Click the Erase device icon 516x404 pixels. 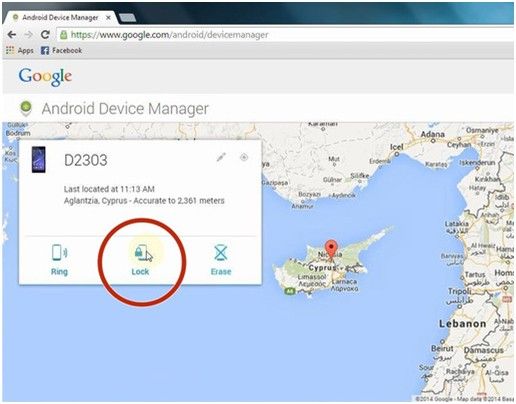point(221,253)
